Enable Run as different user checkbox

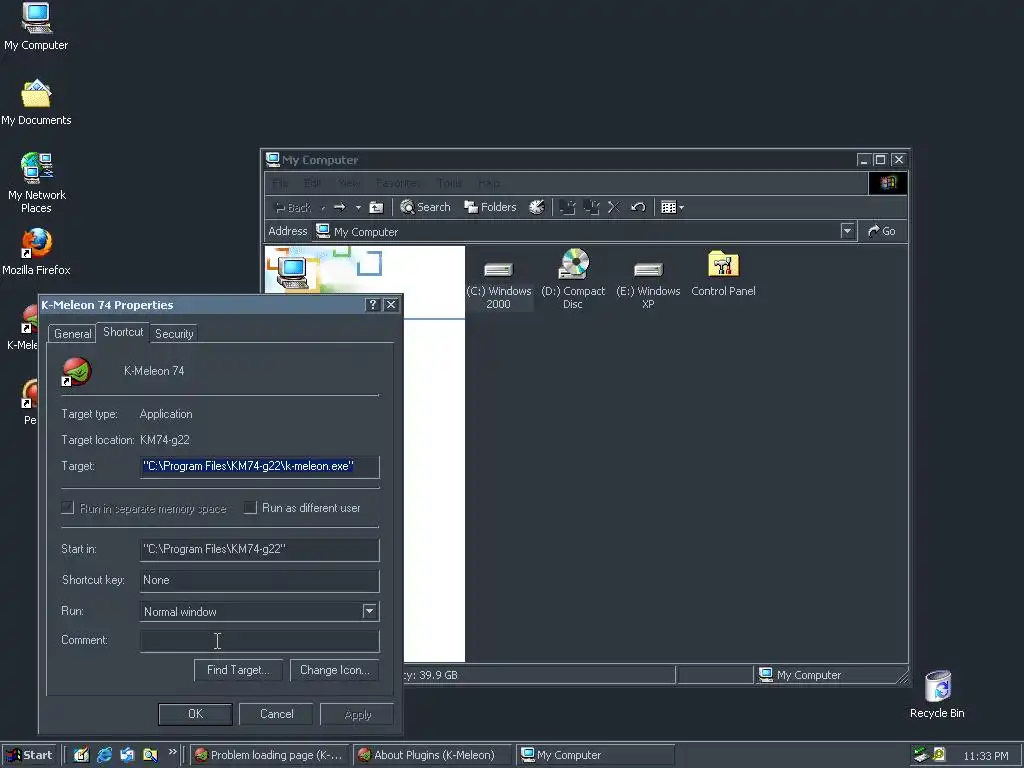point(250,507)
